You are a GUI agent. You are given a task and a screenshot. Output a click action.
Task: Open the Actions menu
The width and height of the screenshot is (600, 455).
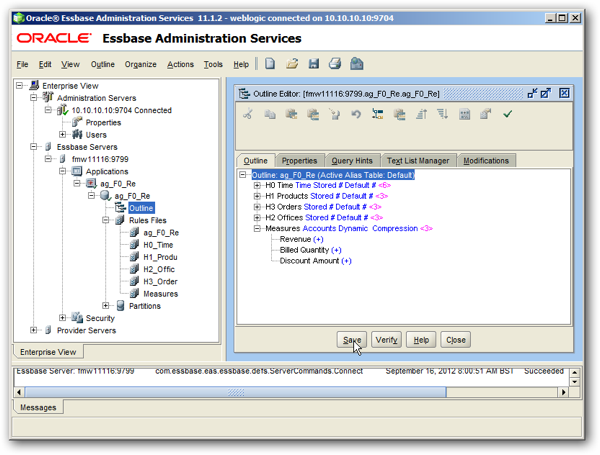180,64
